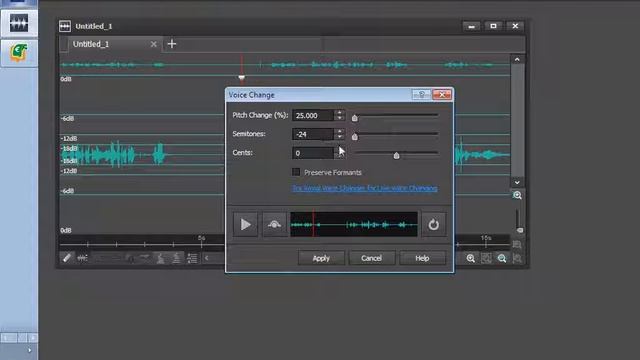
Task: Click the Semitones value field
Action: point(313,134)
